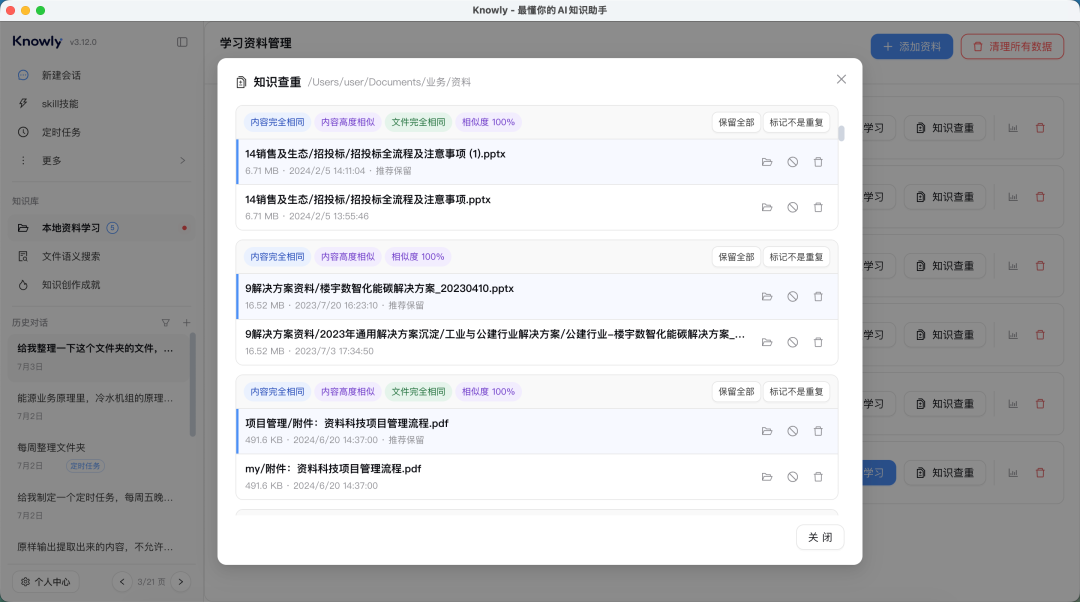Screen dimensions: 1080x602
Task: Ignore the my/附件 PDF with ban icon
Action: click(793, 477)
